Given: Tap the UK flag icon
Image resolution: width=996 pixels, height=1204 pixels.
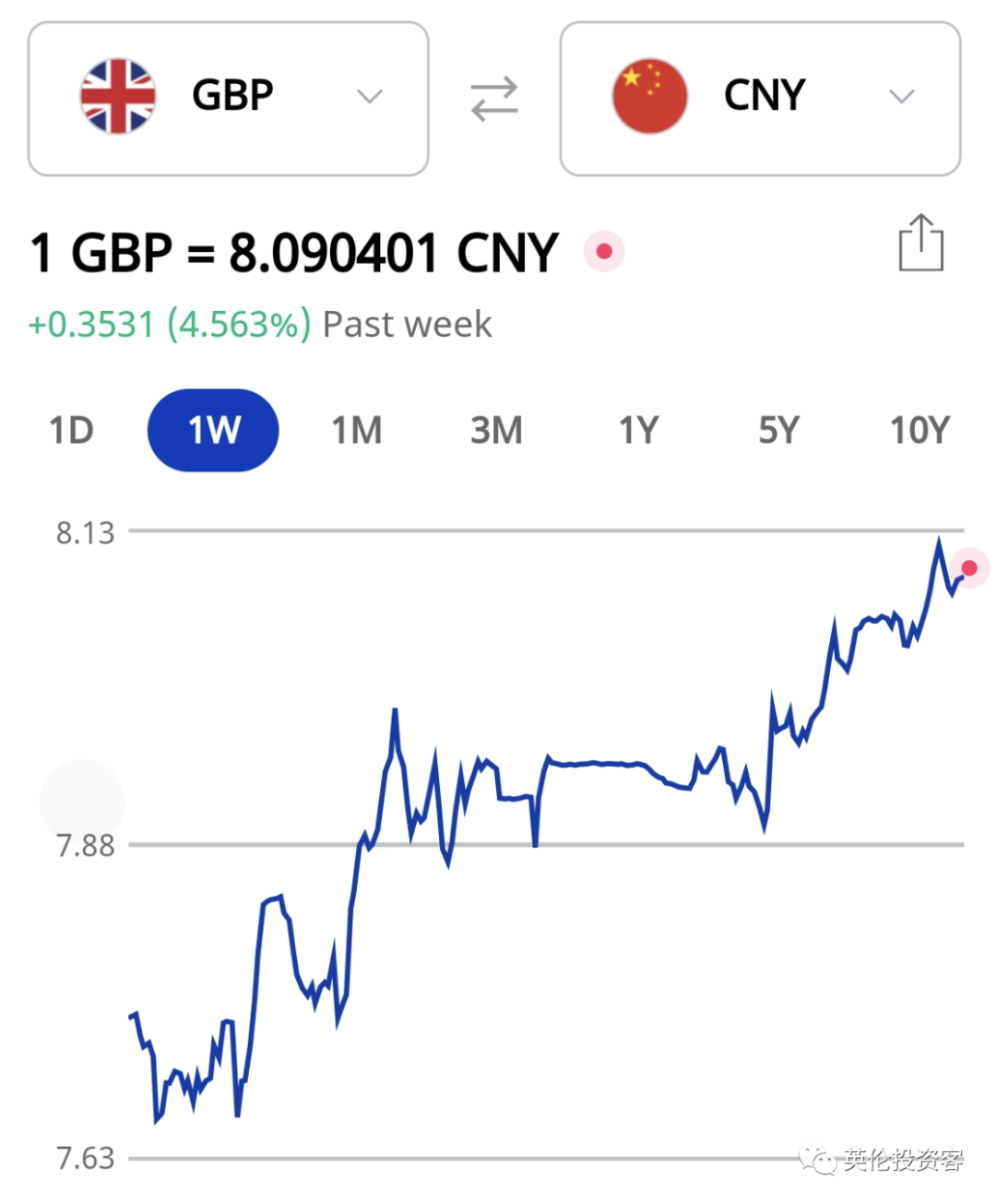Looking at the screenshot, I should [x=118, y=97].
